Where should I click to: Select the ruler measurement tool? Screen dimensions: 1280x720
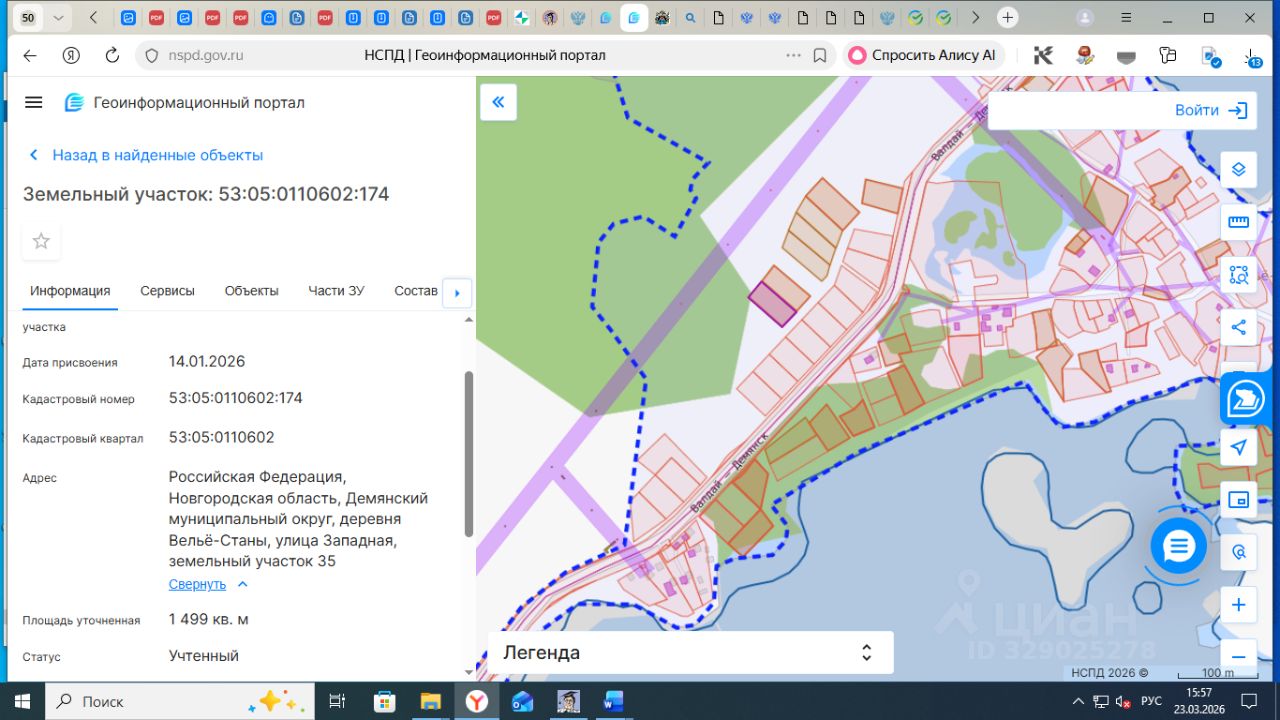click(x=1238, y=222)
